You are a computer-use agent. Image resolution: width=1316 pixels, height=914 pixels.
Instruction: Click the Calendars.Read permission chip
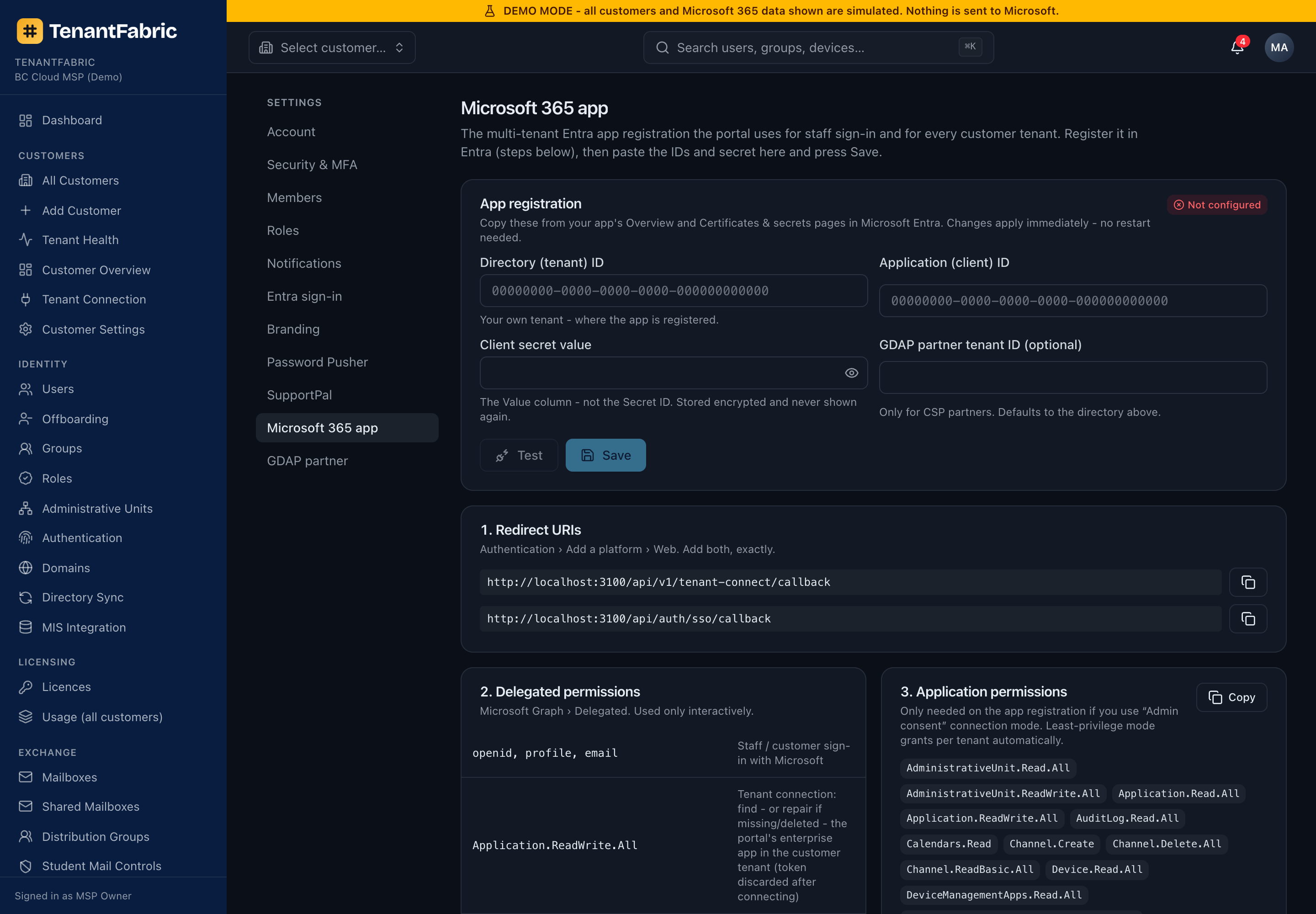click(948, 844)
